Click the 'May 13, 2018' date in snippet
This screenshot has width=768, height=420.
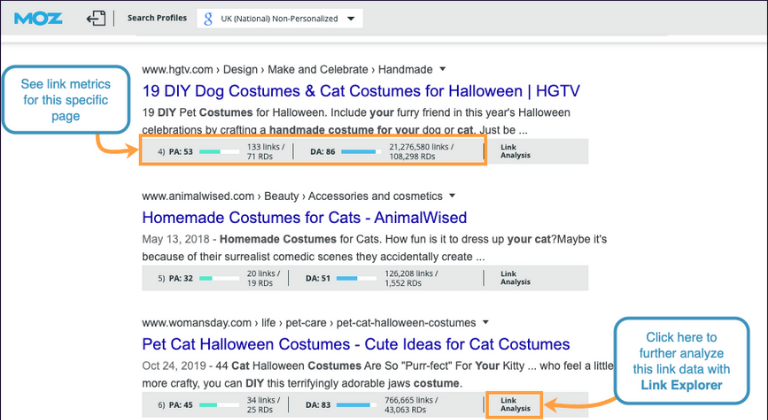[x=175, y=239]
